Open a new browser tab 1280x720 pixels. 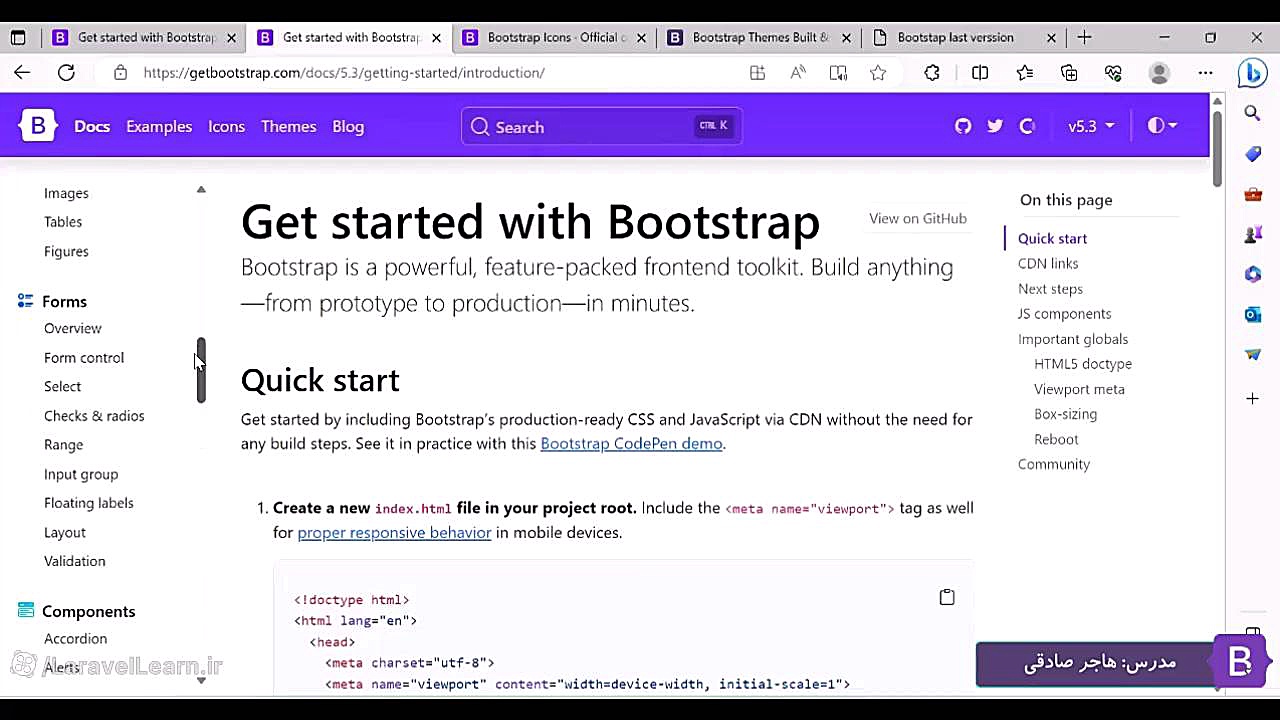pos(1084,37)
